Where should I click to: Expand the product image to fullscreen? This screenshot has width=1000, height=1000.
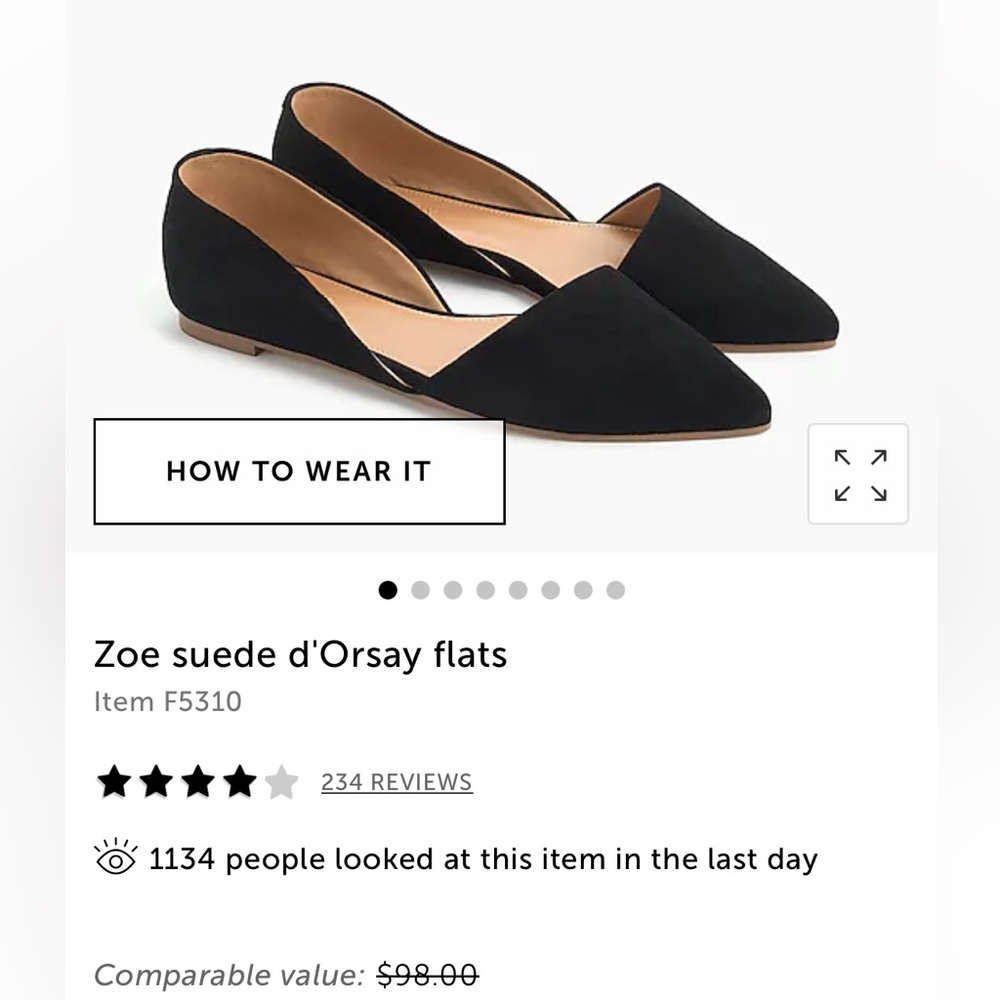[x=860, y=473]
